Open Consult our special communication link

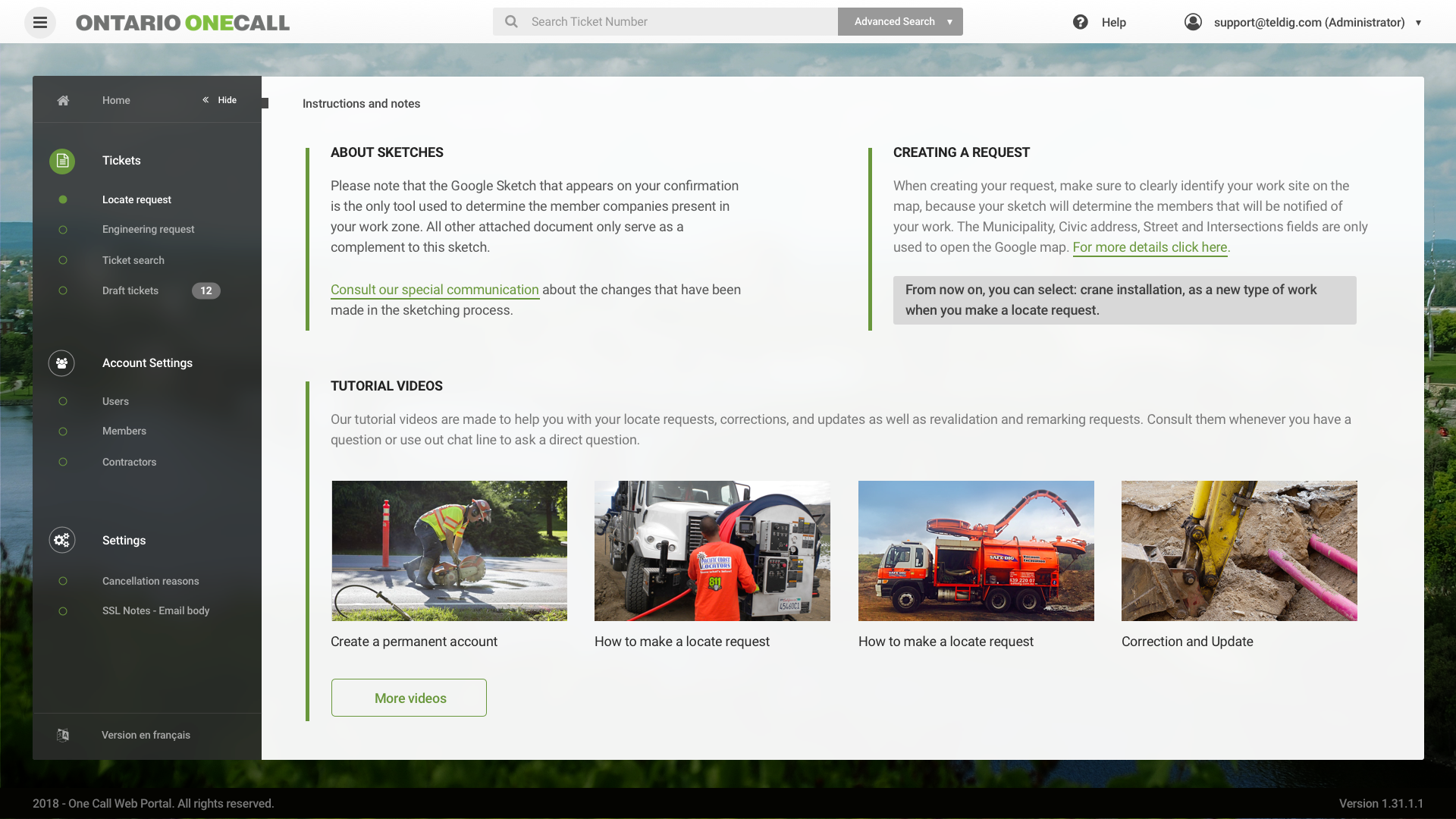(x=435, y=290)
